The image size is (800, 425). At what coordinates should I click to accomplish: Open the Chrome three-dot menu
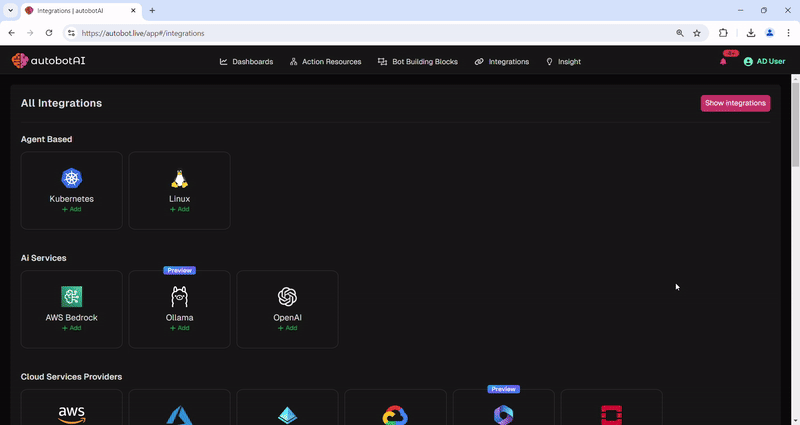pyautogui.click(x=788, y=33)
